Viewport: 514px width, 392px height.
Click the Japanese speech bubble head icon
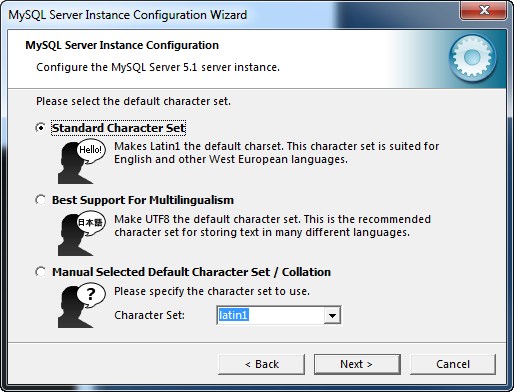click(81, 234)
